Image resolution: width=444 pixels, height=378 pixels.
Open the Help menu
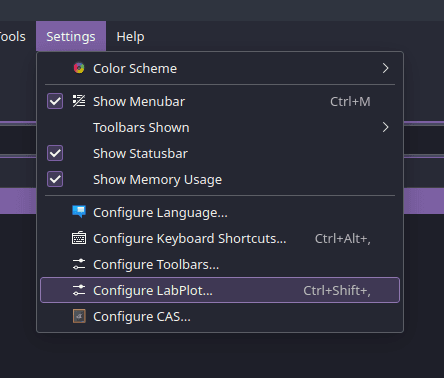click(x=130, y=36)
